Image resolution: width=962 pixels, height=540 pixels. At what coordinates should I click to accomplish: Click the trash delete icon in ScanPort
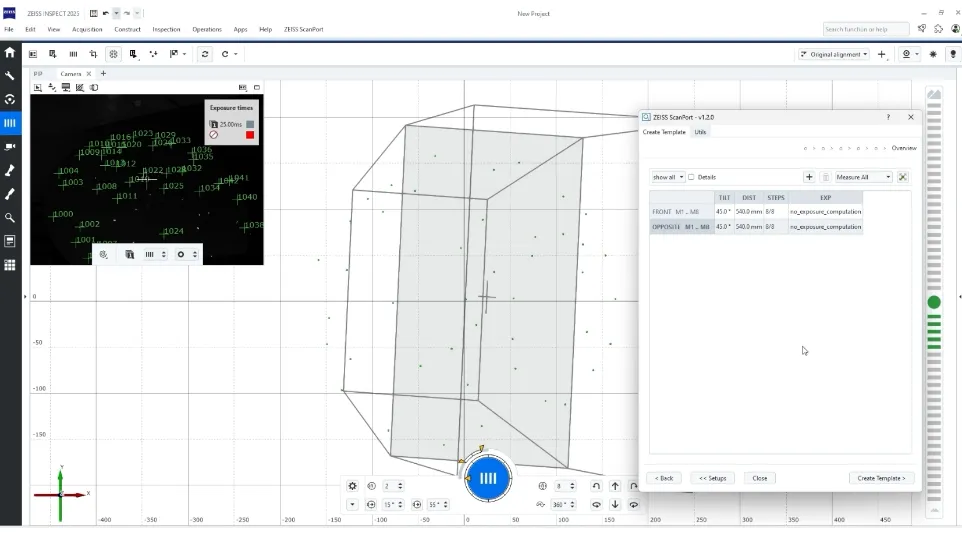coord(826,177)
